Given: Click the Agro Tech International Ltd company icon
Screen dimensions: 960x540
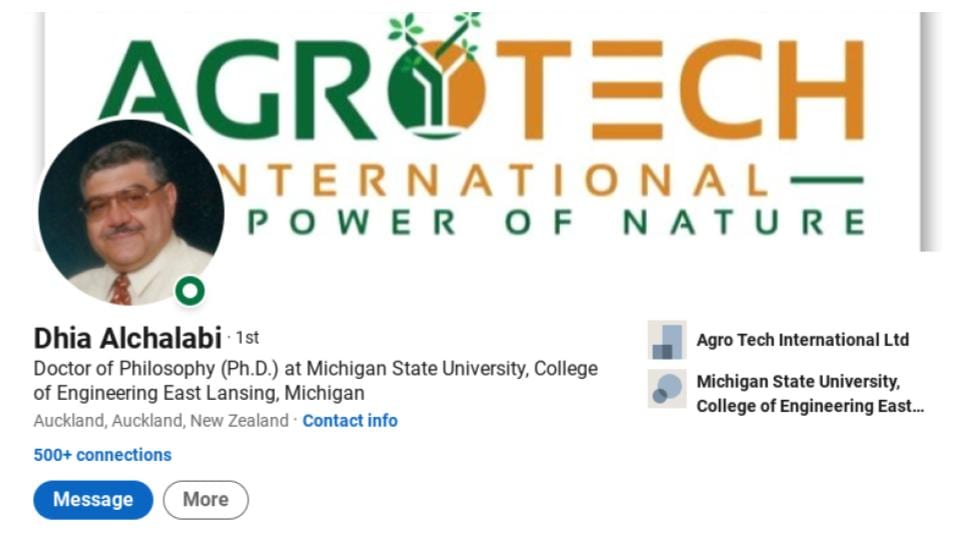Looking at the screenshot, I should [667, 340].
